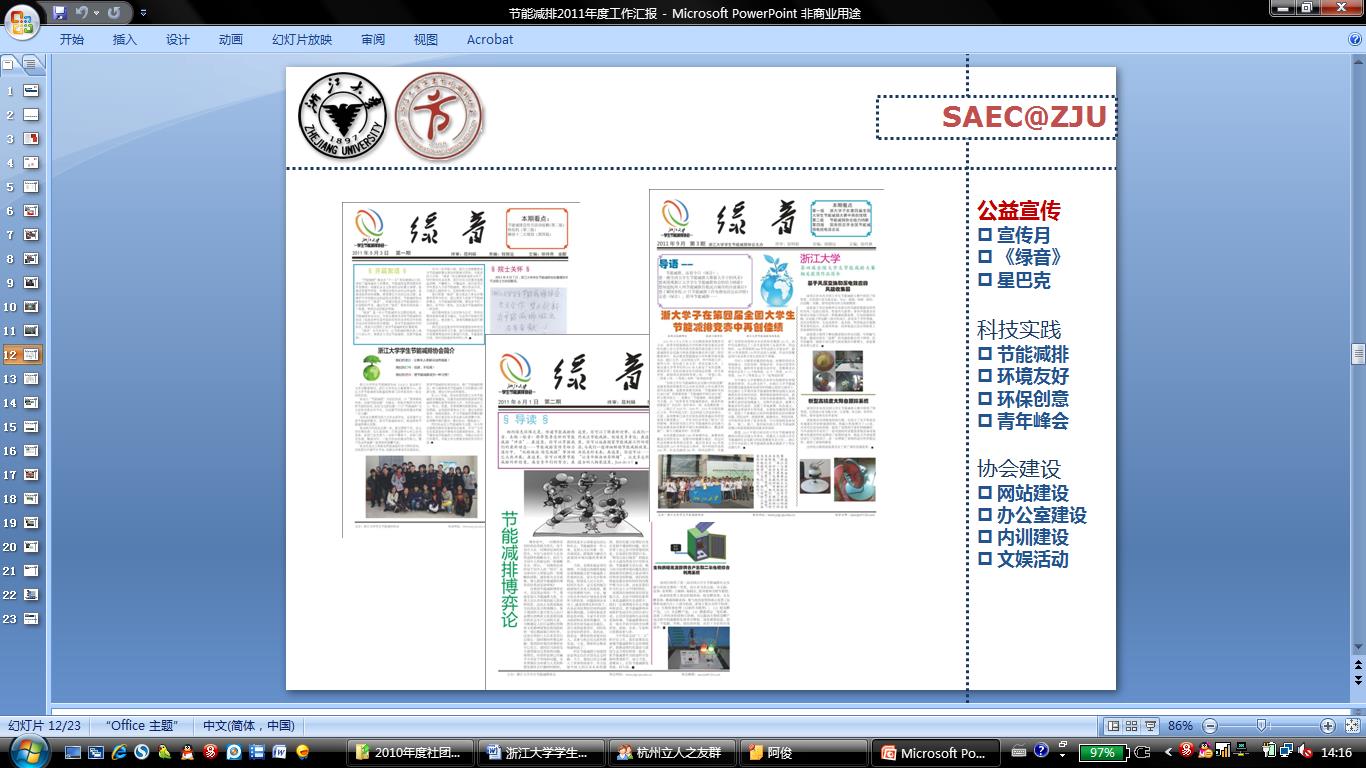The height and width of the screenshot is (768, 1366).
Task: Click the 网站建设 bullet text
Action: pos(1033,493)
